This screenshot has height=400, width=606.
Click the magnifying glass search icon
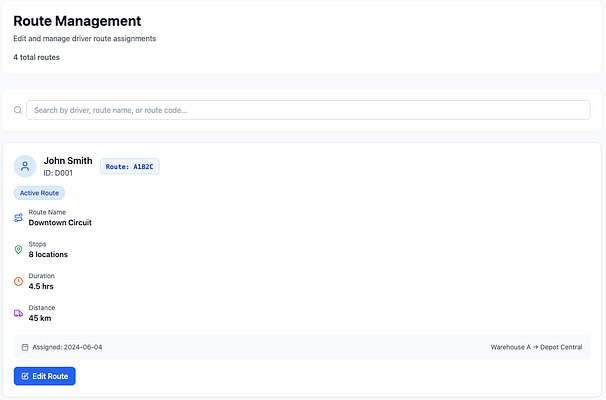[x=18, y=110]
